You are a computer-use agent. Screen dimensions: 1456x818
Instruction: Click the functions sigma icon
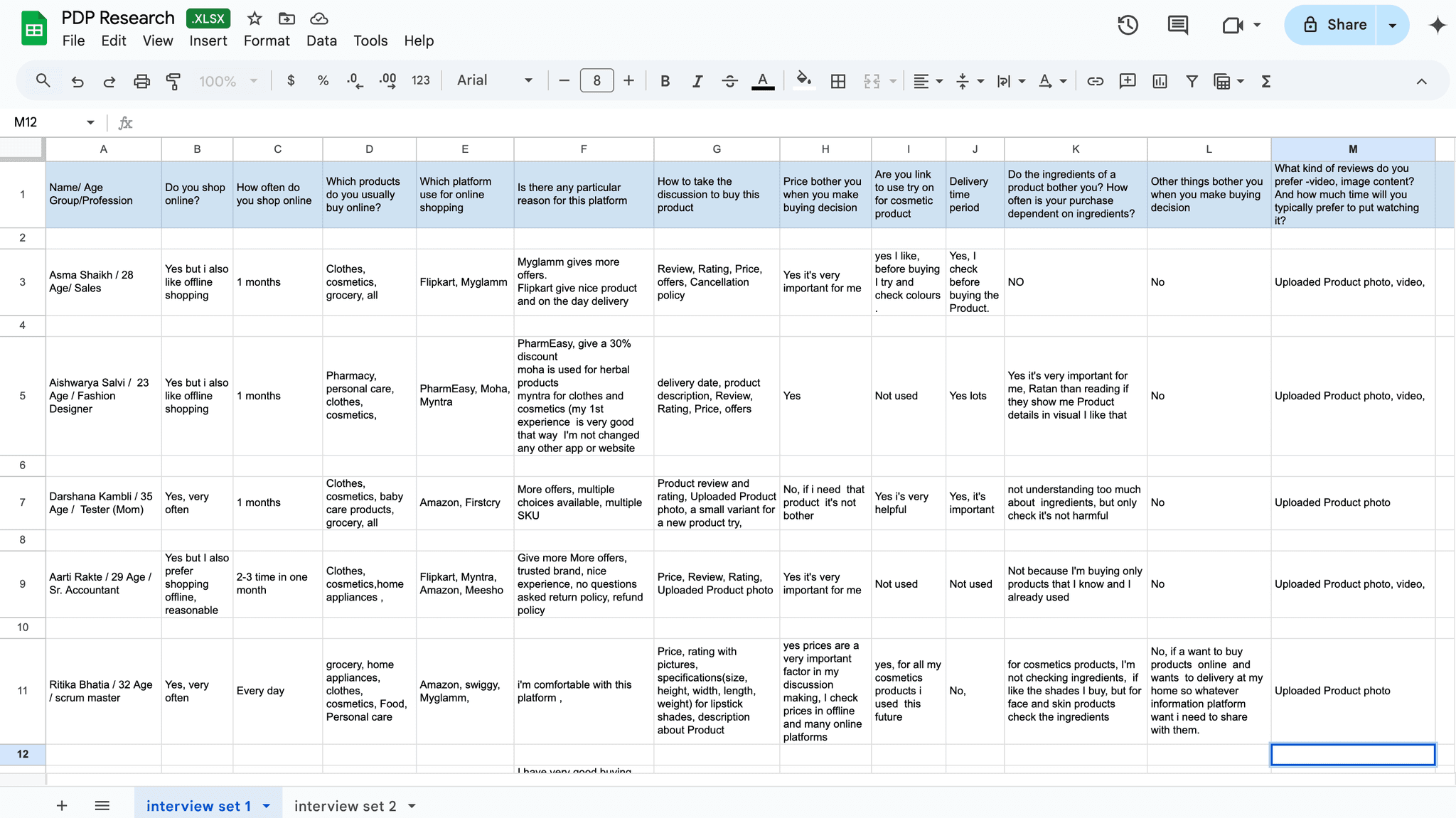coord(1265,81)
